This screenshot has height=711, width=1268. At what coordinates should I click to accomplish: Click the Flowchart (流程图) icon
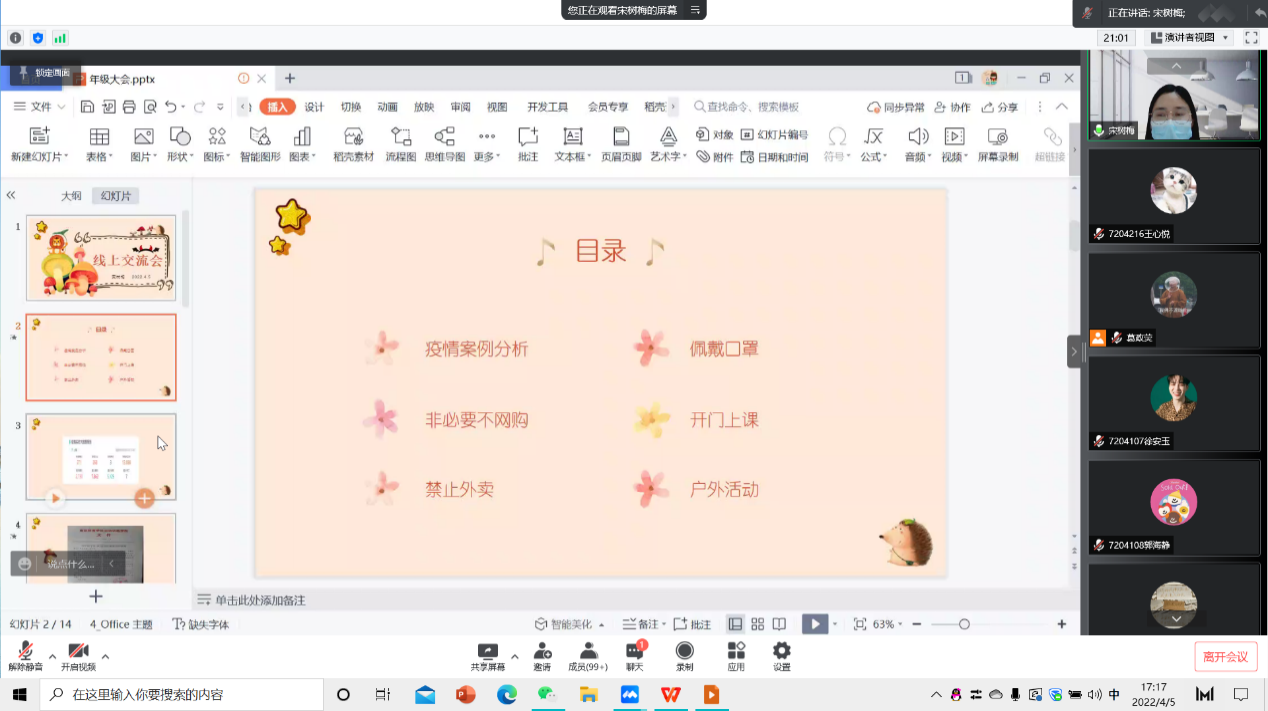[401, 137]
